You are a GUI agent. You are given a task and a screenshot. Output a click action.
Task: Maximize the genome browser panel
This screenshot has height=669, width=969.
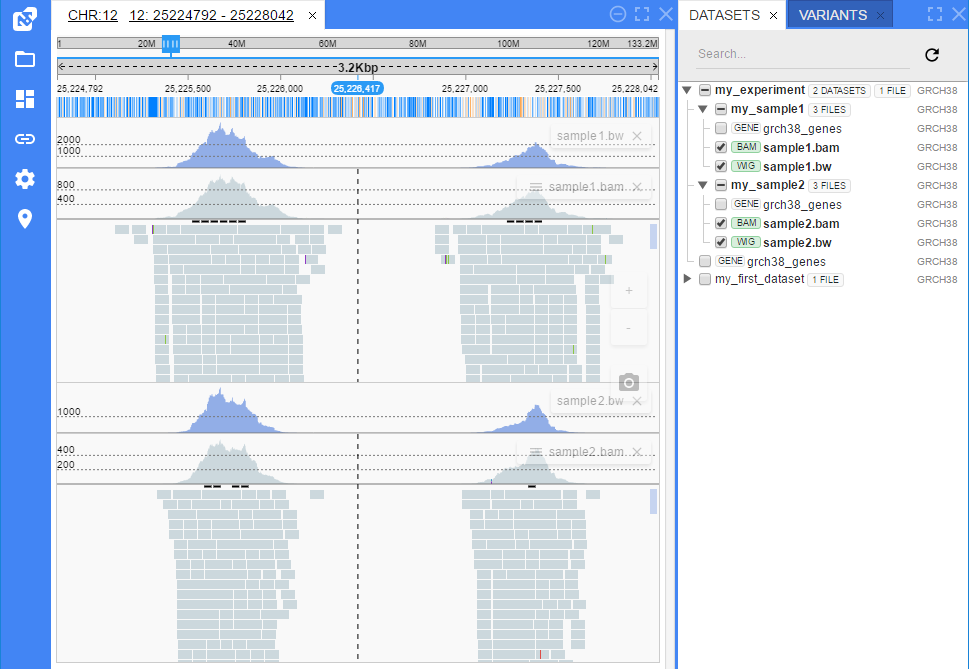pos(642,14)
